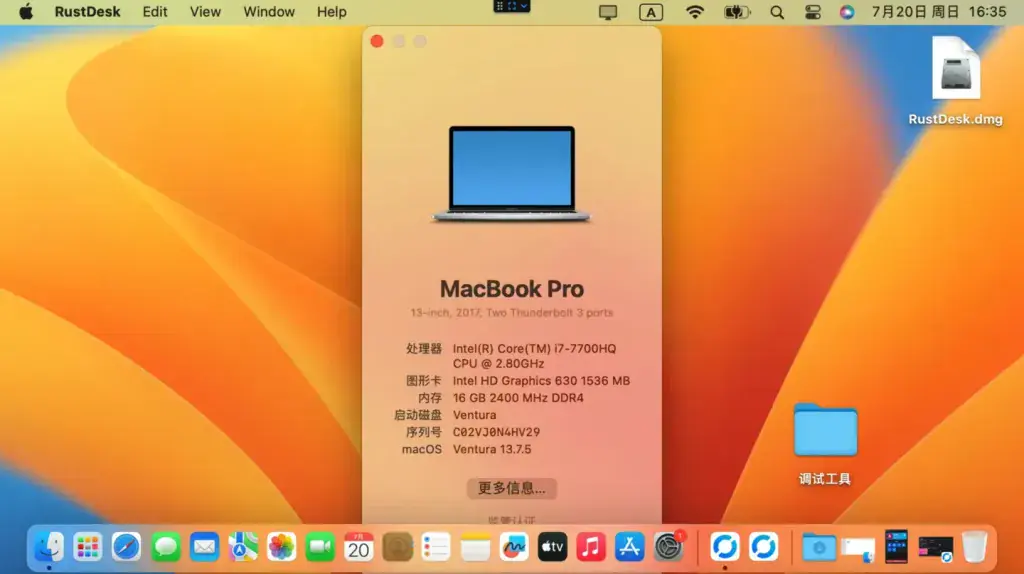This screenshot has height=574, width=1024.
Task: Click serial number C02VJ0N4HV29
Action: 496,432
